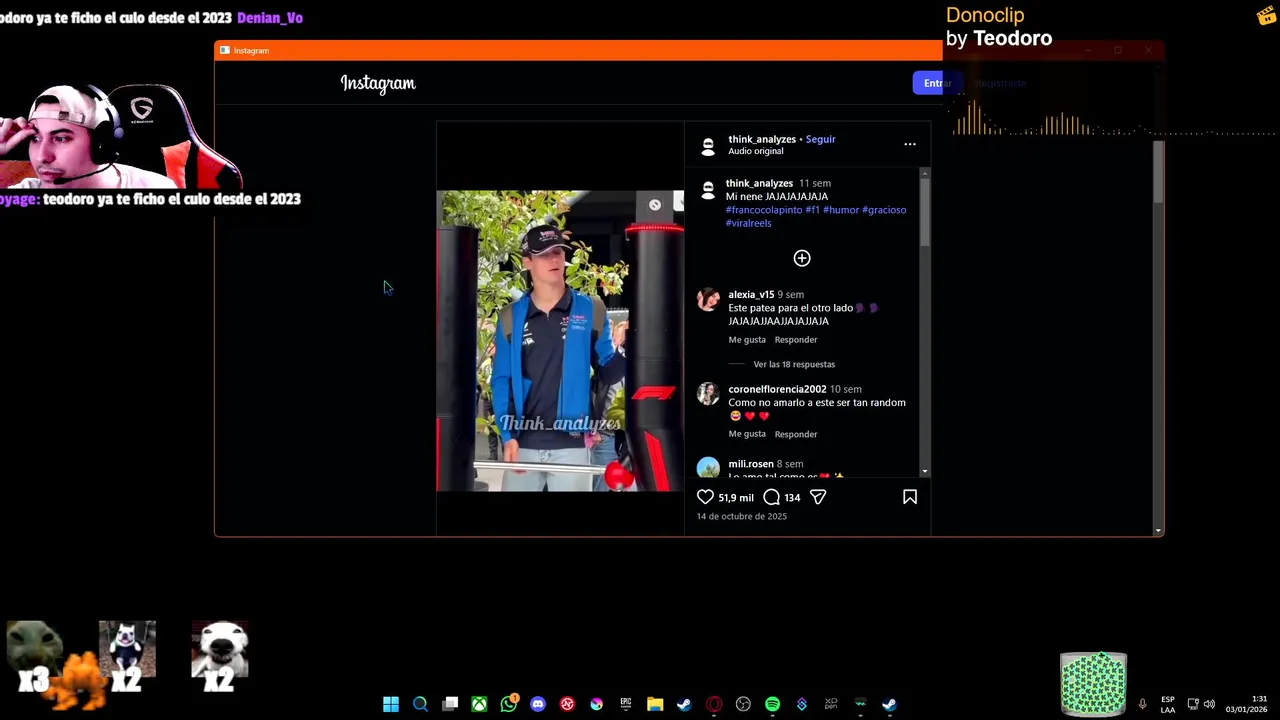Click the comments panel up scroll arrow
Screen dimensions: 1280x720
(925, 174)
